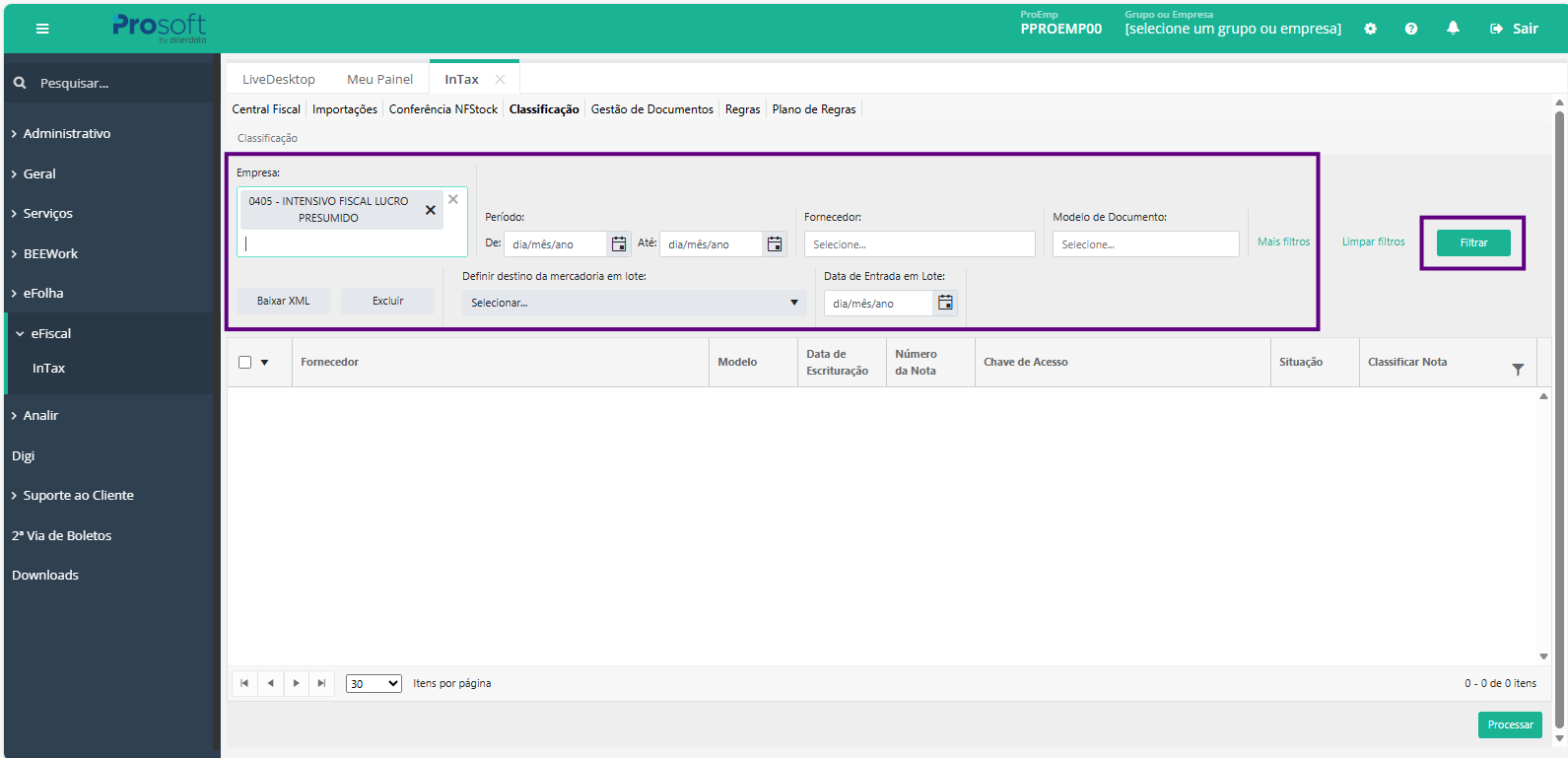Click the filter funnel icon in Classificar Nota column
Screen dimensions: 1568x758
click(x=1518, y=370)
